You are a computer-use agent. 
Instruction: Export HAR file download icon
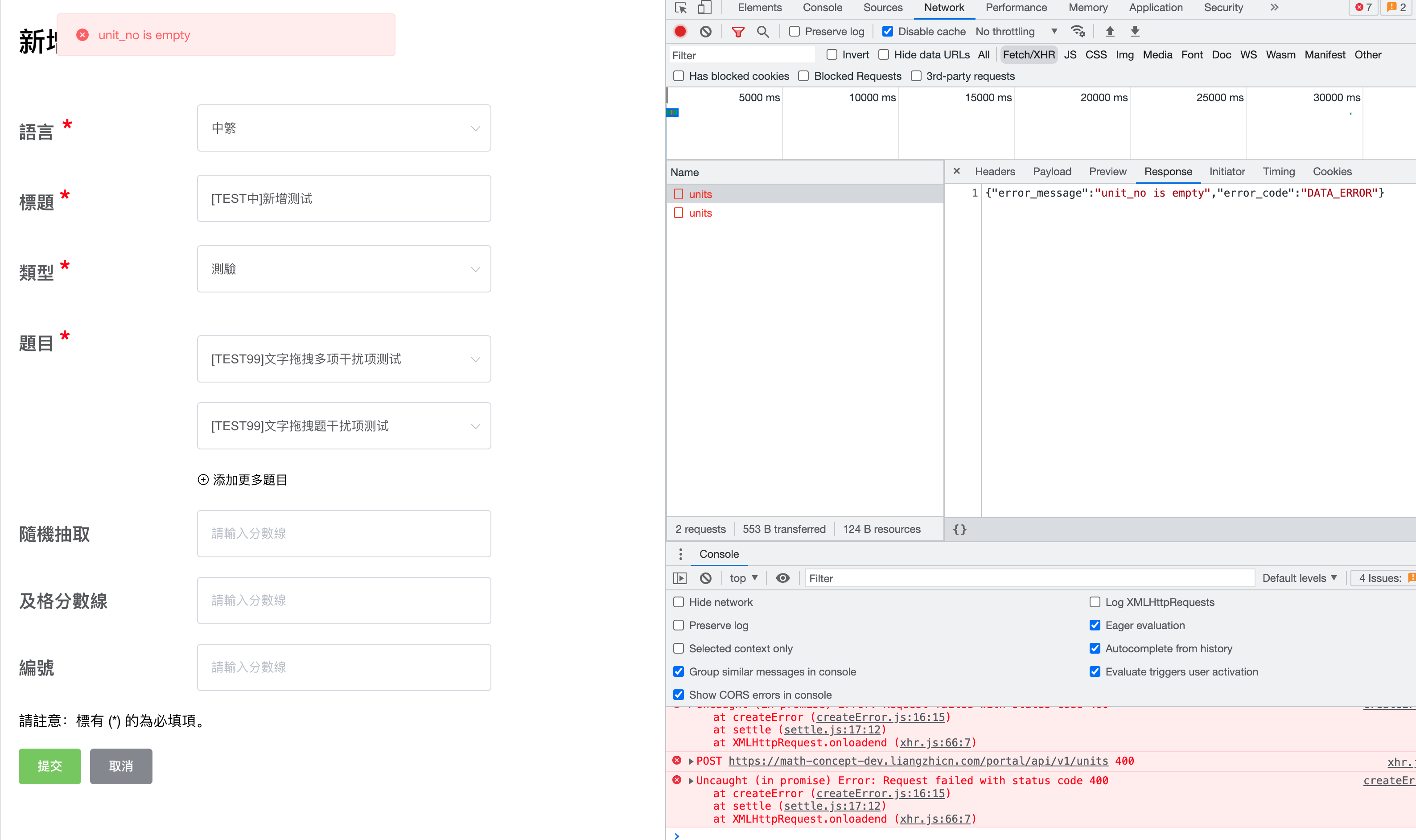point(1135,32)
